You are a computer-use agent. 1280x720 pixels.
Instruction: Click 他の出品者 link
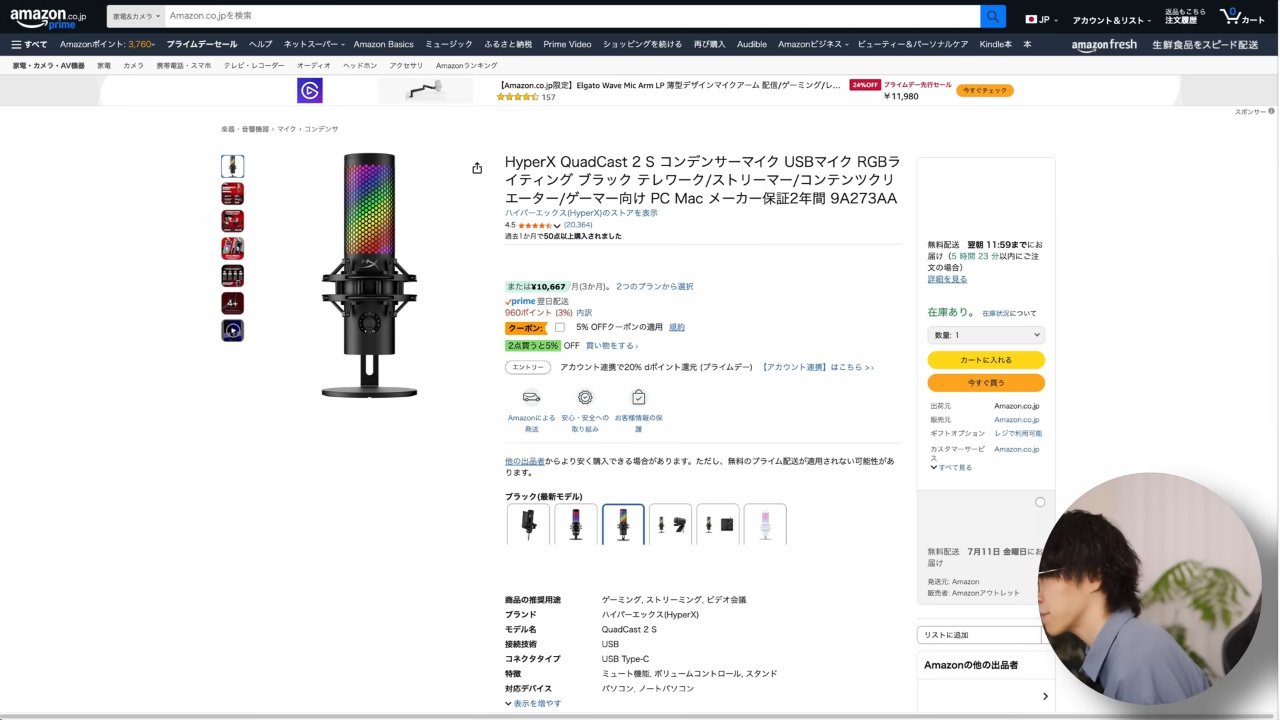click(x=524, y=461)
